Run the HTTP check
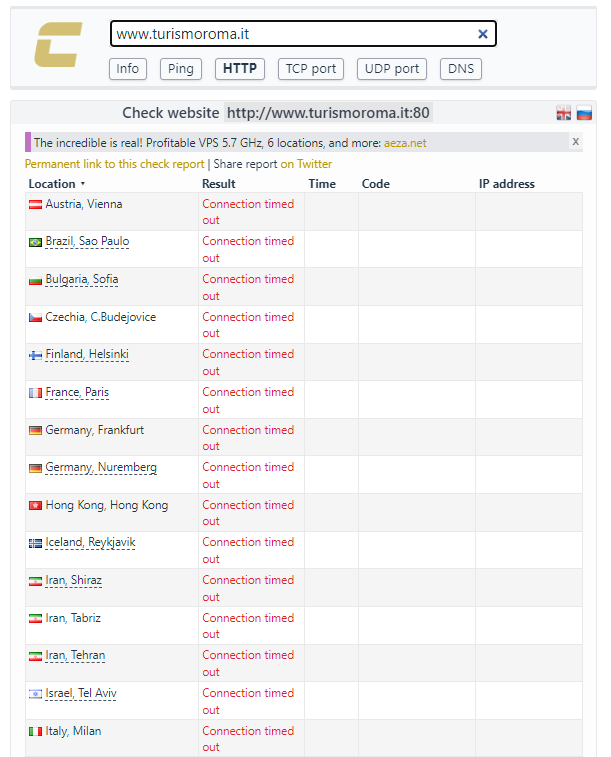This screenshot has width=611, height=757. (x=240, y=69)
